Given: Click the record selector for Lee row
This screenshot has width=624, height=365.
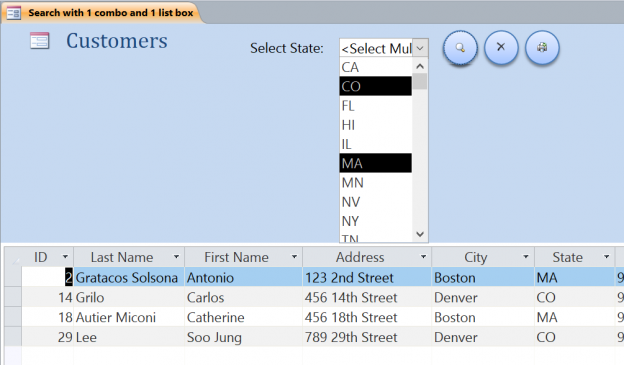Looking at the screenshot, I should [x=13, y=337].
